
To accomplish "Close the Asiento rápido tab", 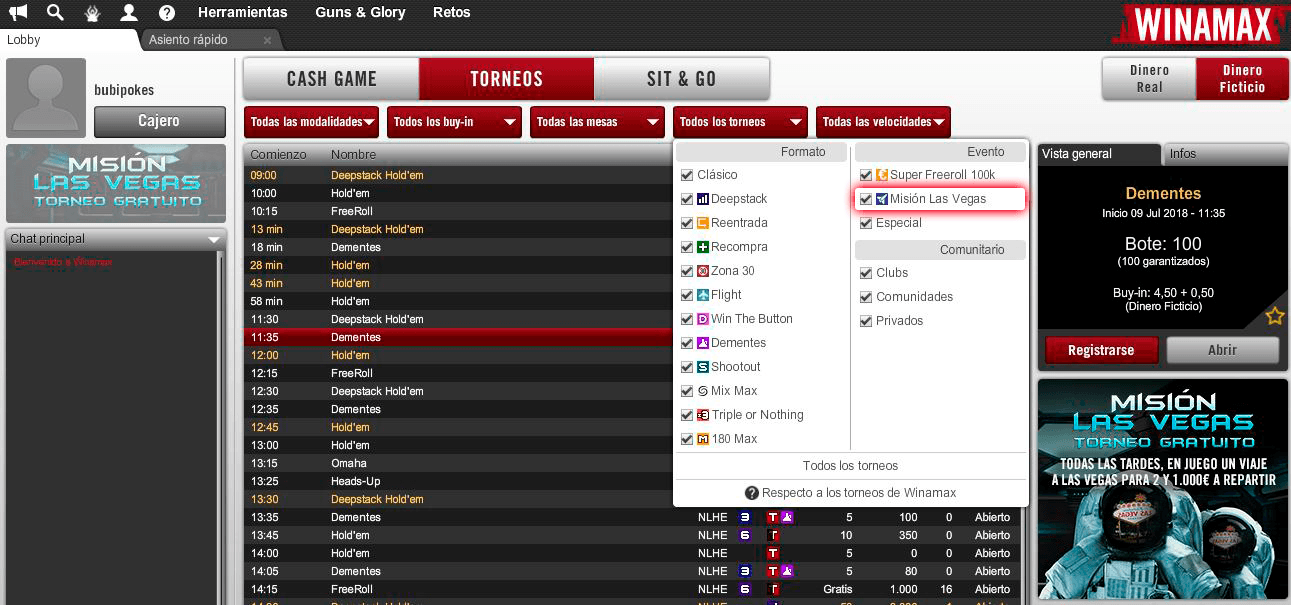I will [x=267, y=41].
